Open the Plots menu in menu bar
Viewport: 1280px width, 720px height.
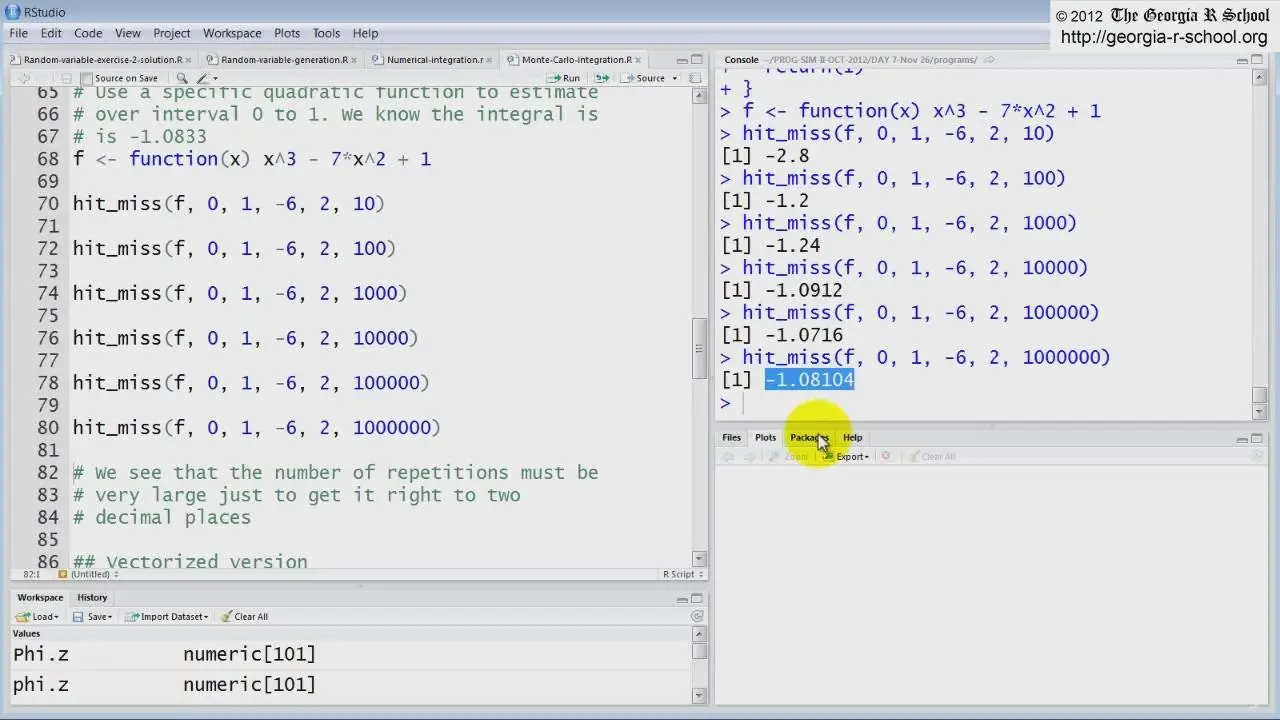coord(287,33)
